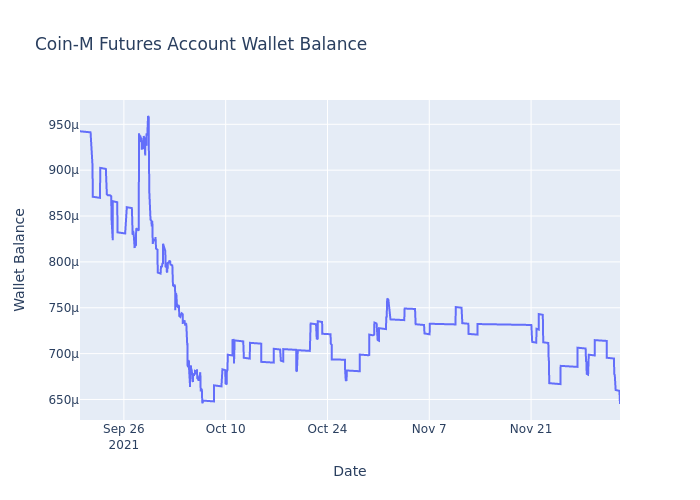The height and width of the screenshot is (500, 700).
Task: Click the line's starting point at far left
Action: pyautogui.click(x=81, y=131)
